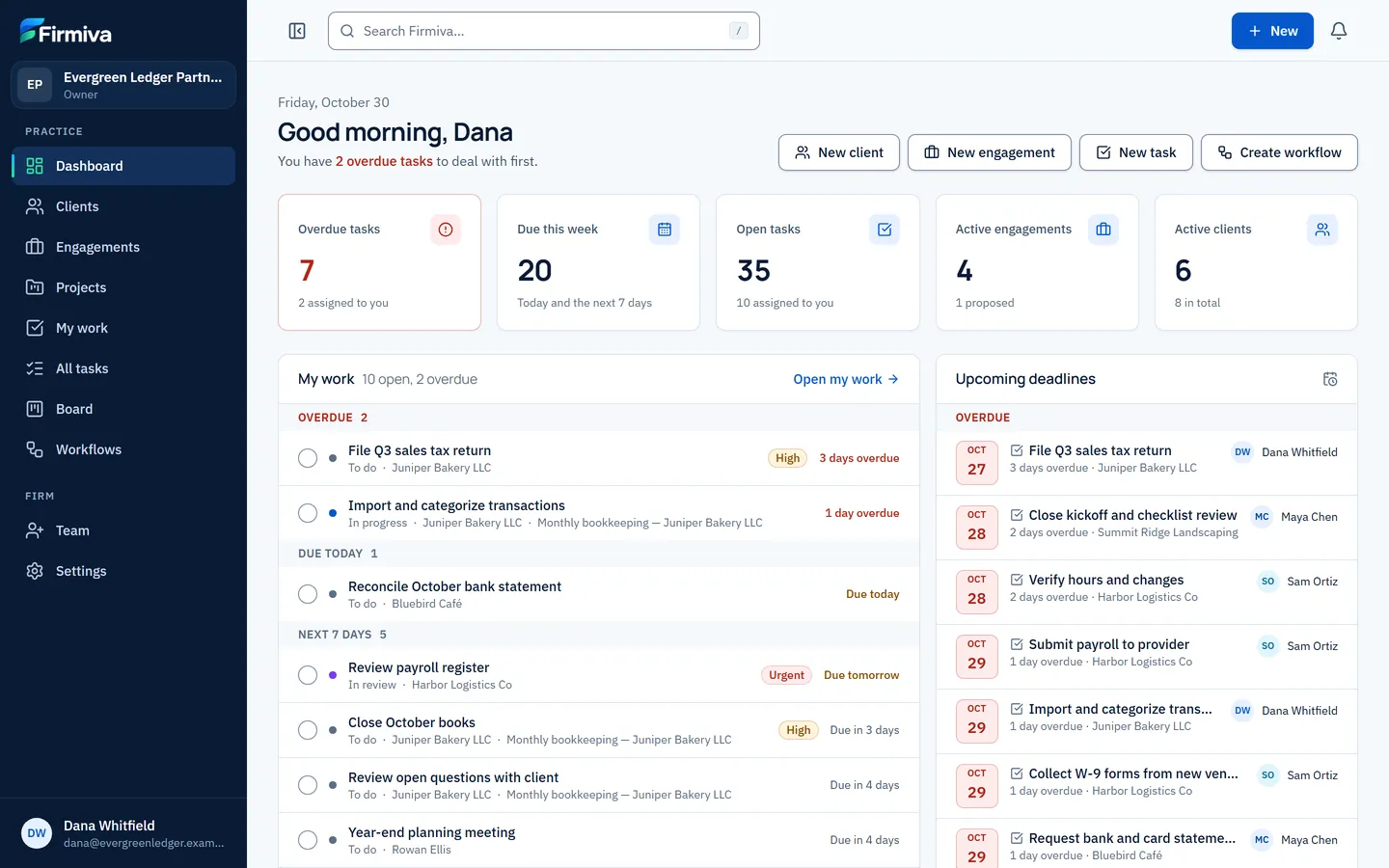Click the New client button
1389x868 pixels.
pos(839,152)
